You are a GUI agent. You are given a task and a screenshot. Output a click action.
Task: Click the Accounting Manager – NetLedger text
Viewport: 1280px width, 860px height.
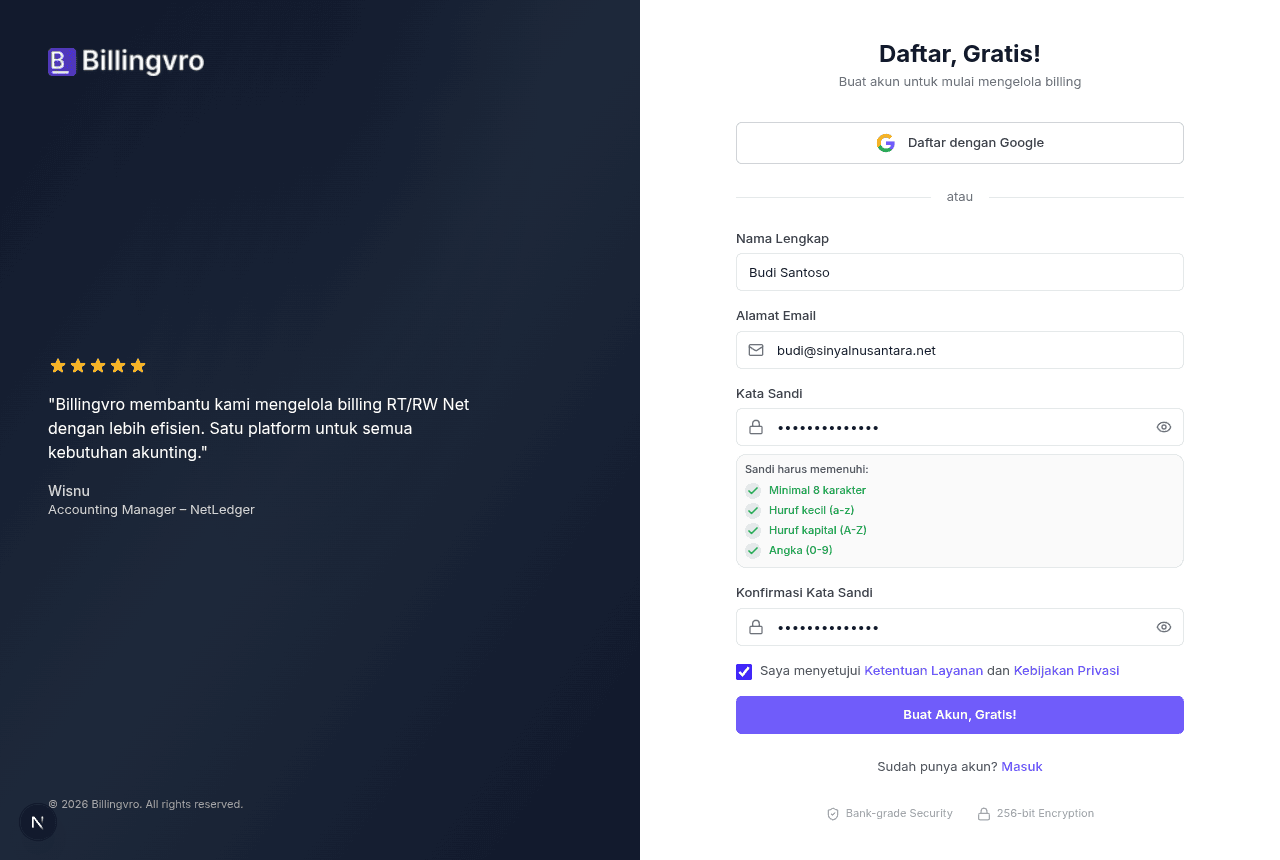pos(151,510)
